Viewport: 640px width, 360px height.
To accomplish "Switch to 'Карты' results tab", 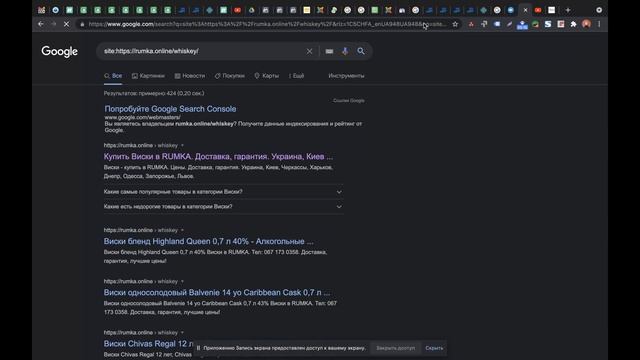I will (x=267, y=76).
